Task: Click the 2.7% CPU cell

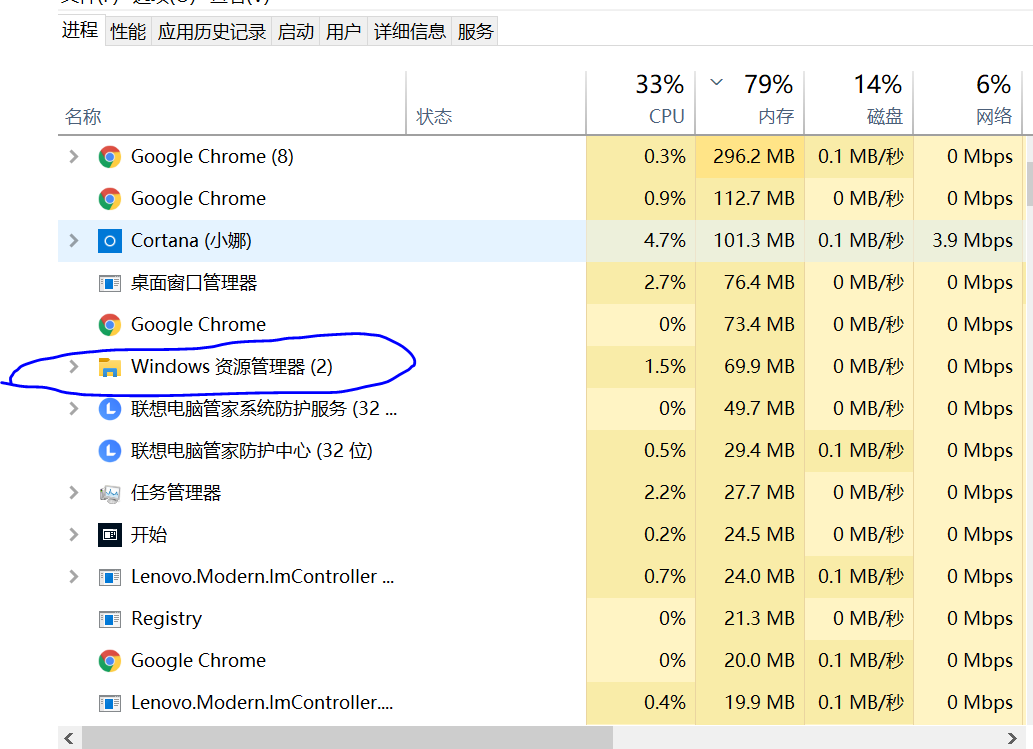Action: pos(640,283)
